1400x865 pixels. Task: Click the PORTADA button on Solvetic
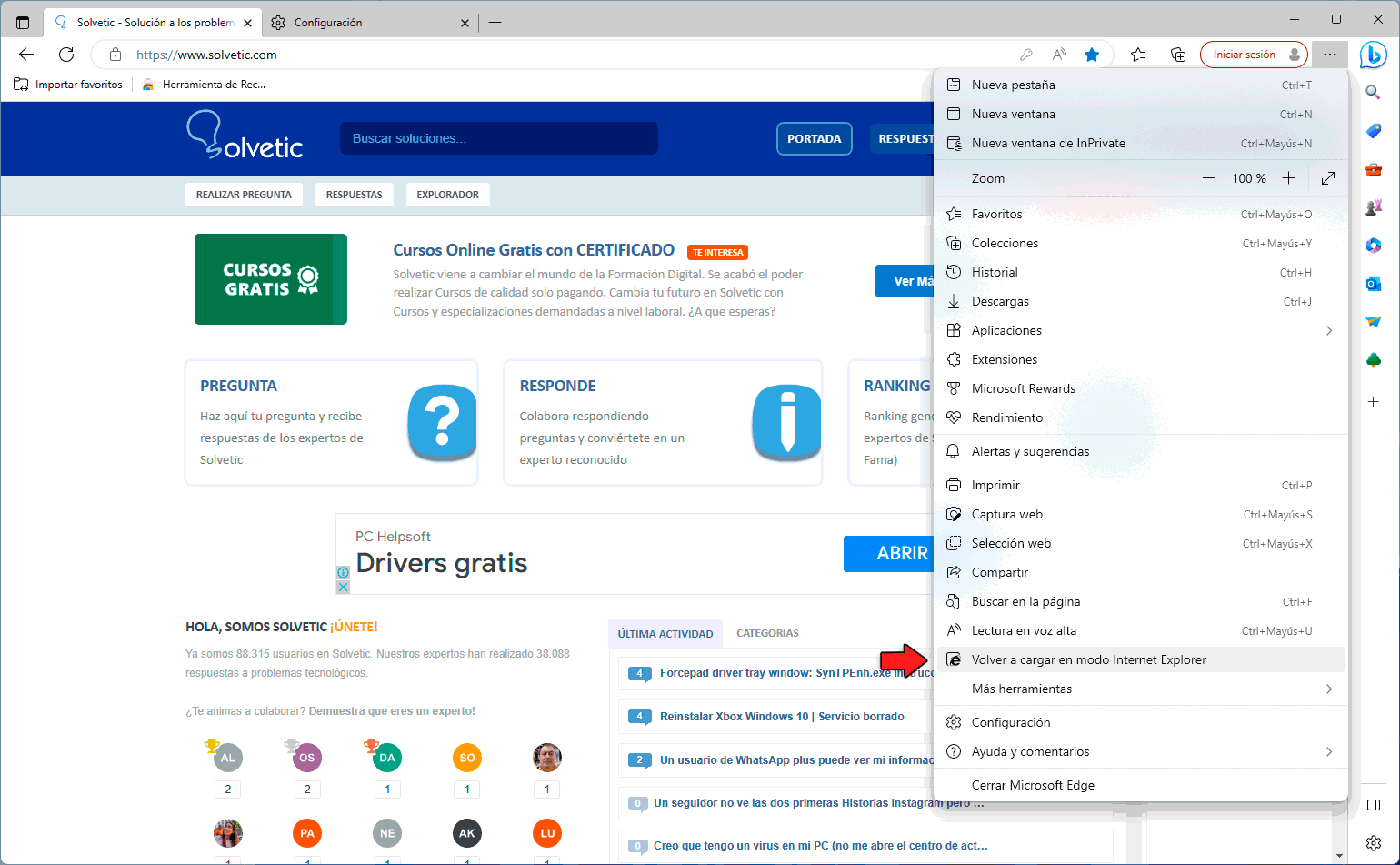point(815,139)
